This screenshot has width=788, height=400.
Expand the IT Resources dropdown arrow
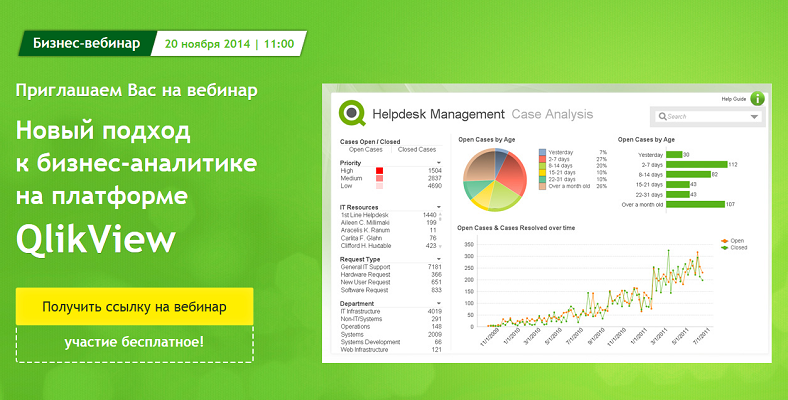[x=439, y=207]
